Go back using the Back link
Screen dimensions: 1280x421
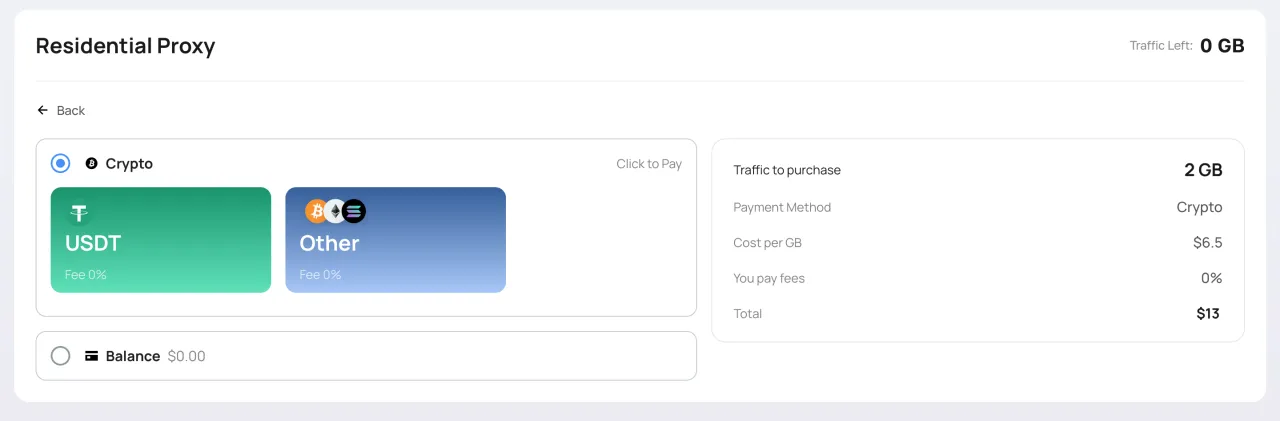[x=70, y=110]
